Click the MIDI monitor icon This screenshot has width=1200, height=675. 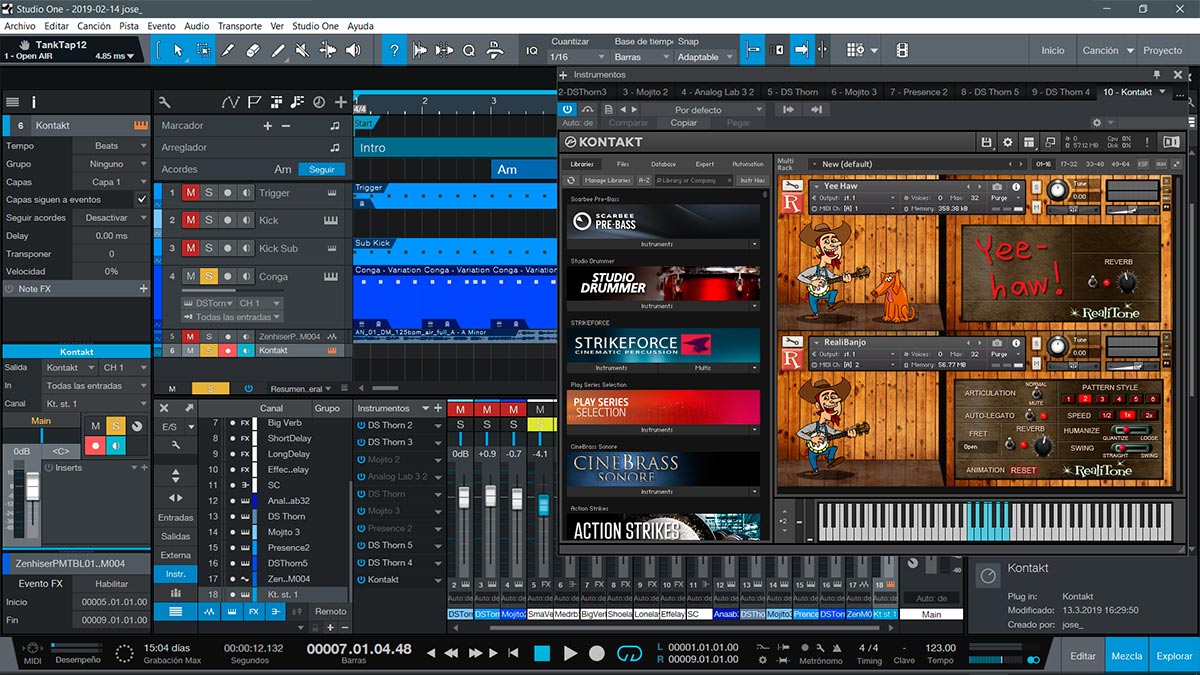point(32,648)
